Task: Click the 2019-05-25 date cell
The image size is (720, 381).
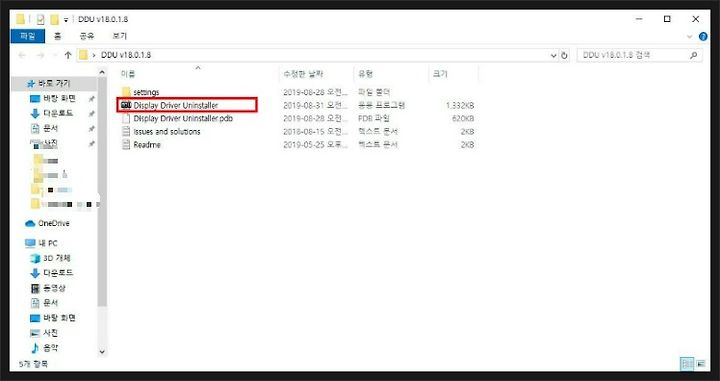Action: (315, 145)
